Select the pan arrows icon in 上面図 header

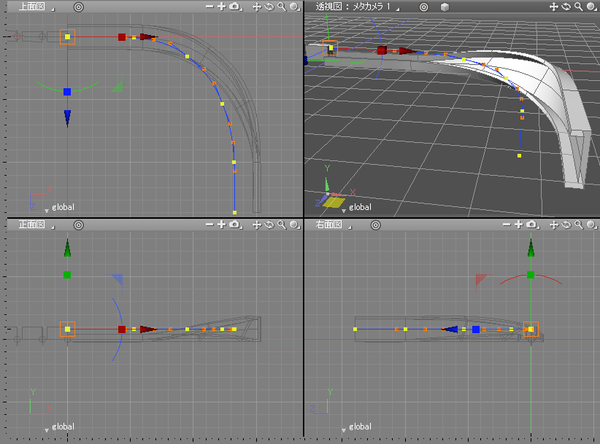257,7
